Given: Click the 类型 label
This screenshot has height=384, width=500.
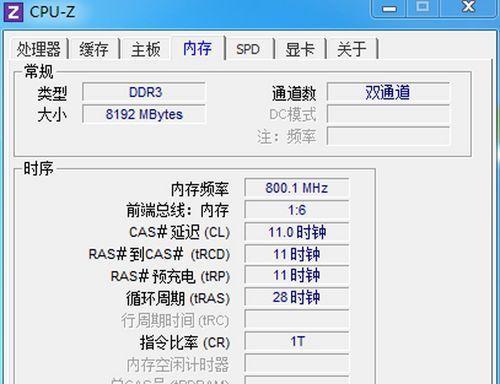Looking at the screenshot, I should tap(52, 94).
